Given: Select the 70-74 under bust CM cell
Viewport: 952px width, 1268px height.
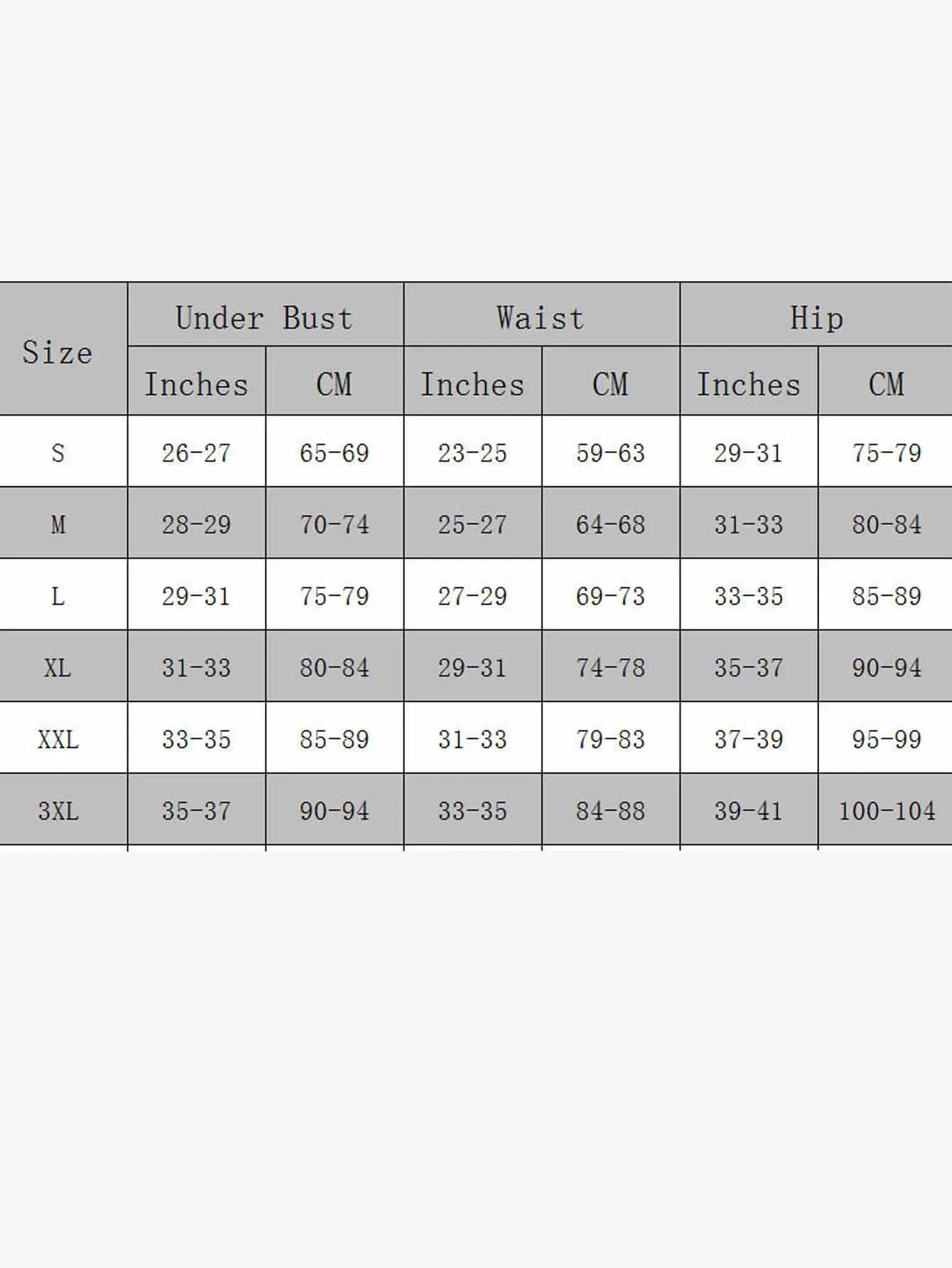Looking at the screenshot, I should tap(335, 525).
